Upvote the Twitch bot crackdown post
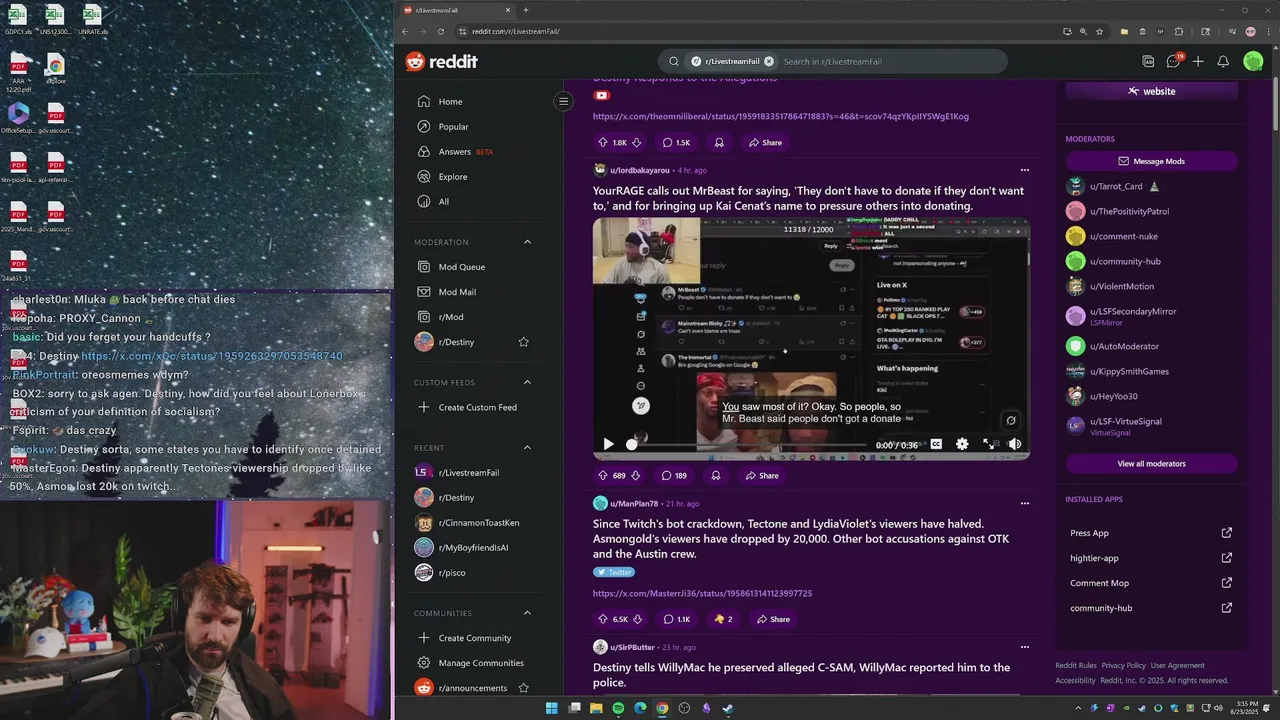The image size is (1280, 720). coord(603,619)
